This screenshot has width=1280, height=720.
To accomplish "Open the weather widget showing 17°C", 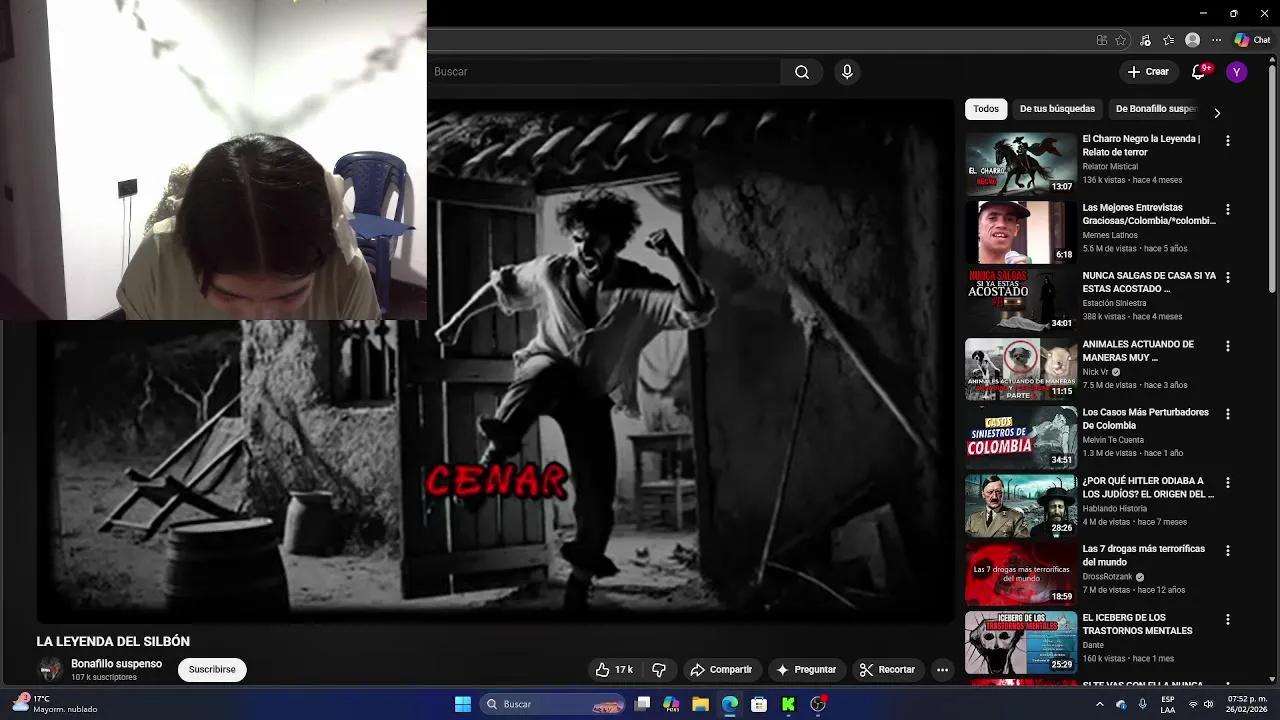I will click(x=55, y=704).
